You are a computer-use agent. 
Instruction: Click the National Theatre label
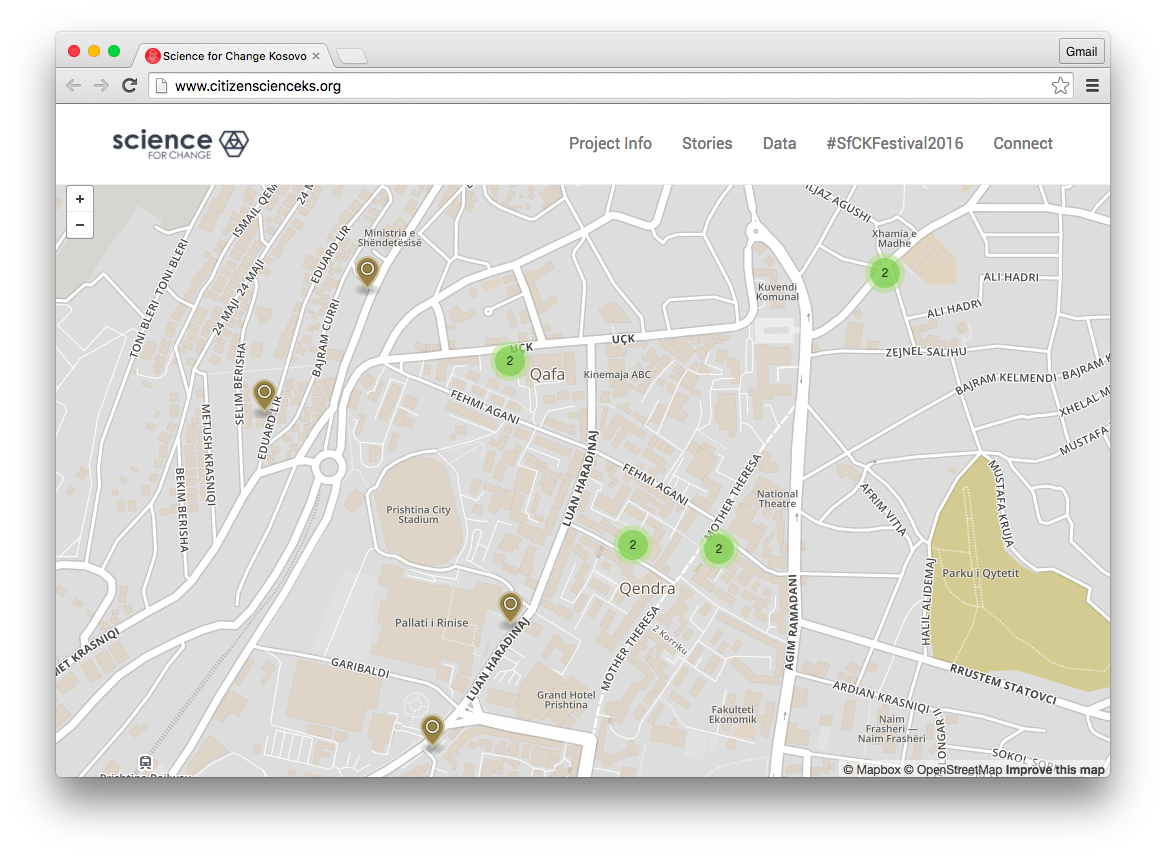[777, 498]
